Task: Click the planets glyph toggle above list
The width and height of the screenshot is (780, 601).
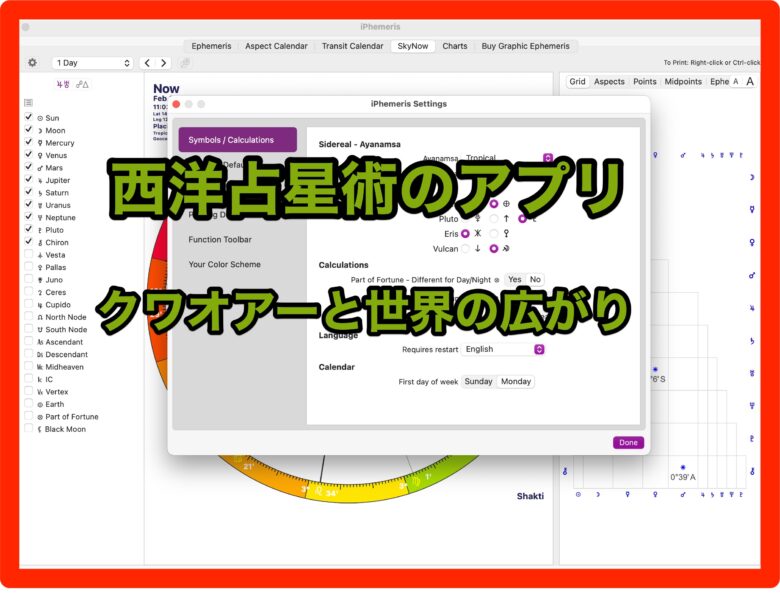Action: 63,85
